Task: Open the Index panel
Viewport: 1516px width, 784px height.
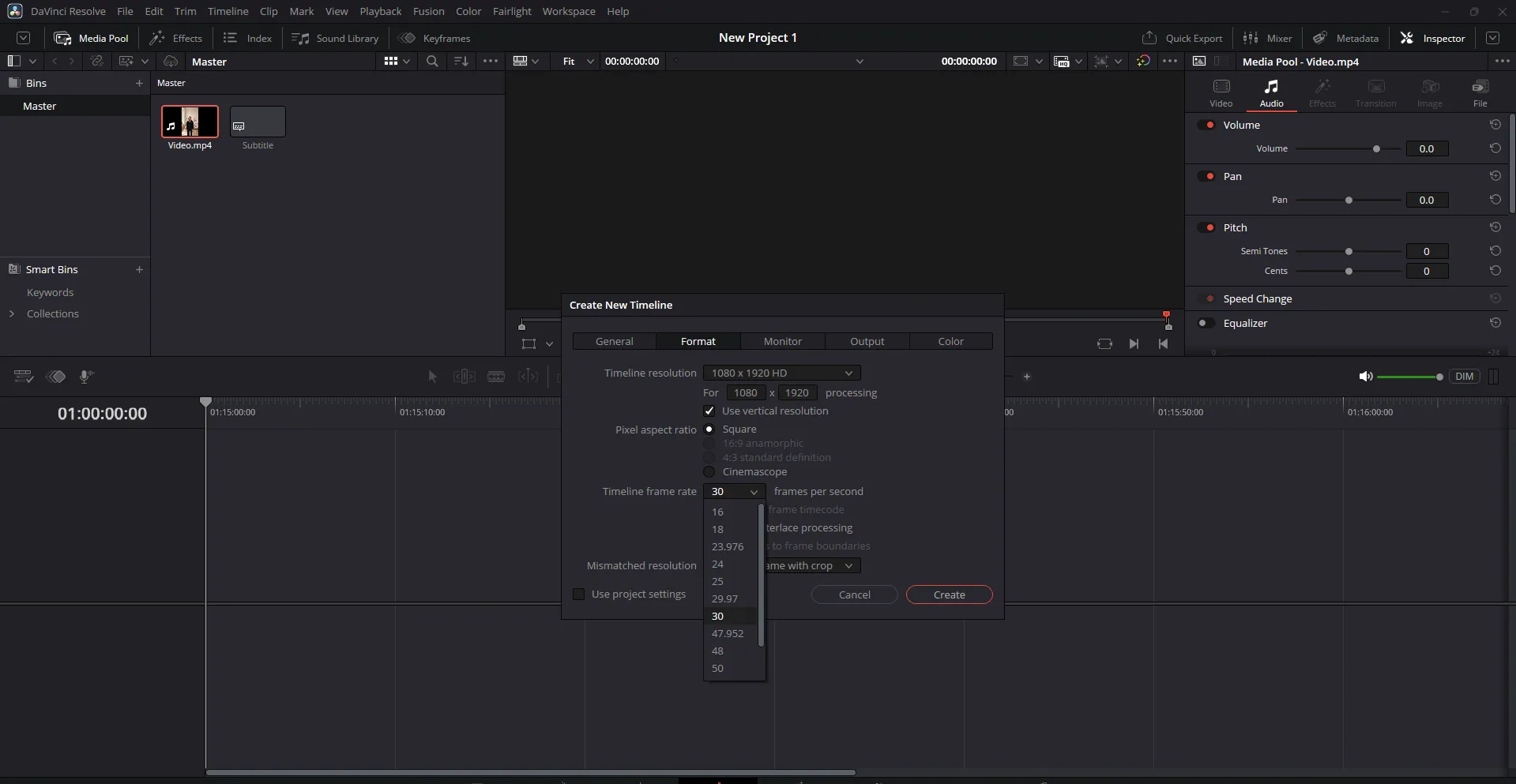Action: pos(247,38)
